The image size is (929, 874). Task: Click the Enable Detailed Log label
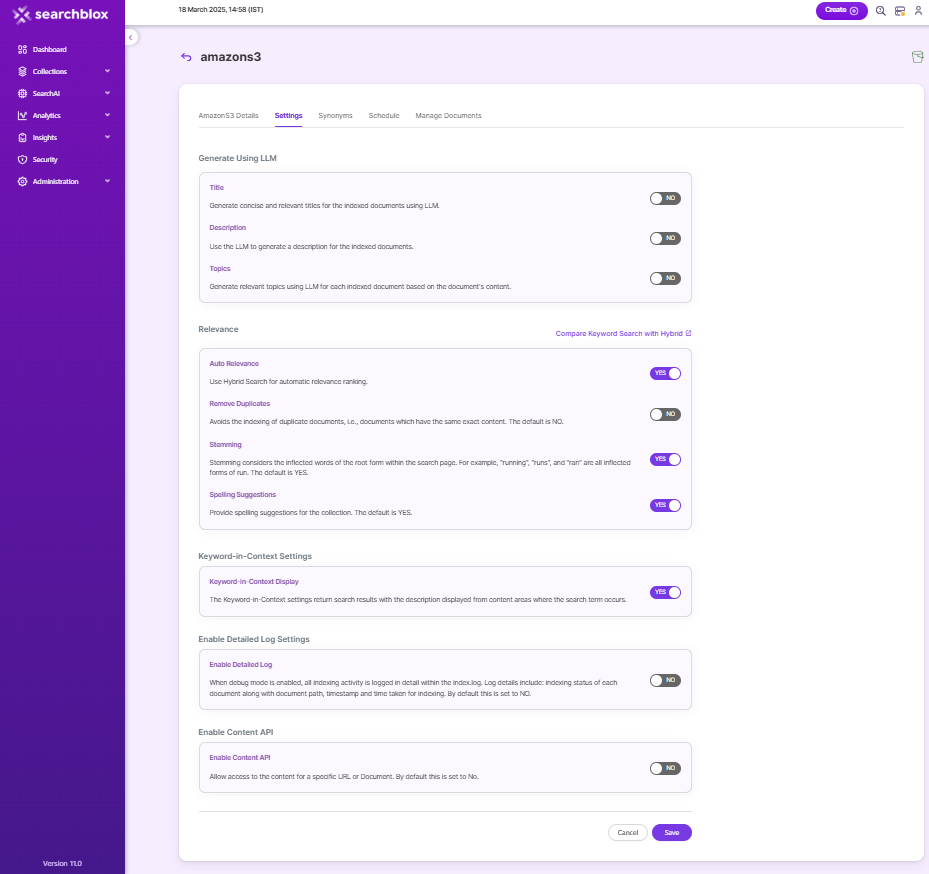(x=241, y=665)
